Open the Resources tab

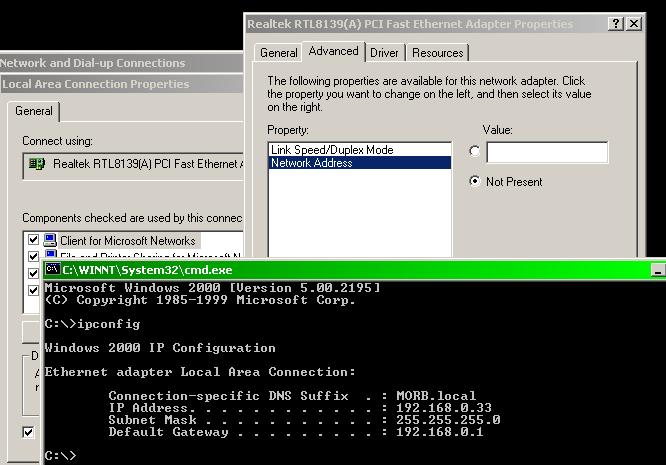point(437,53)
